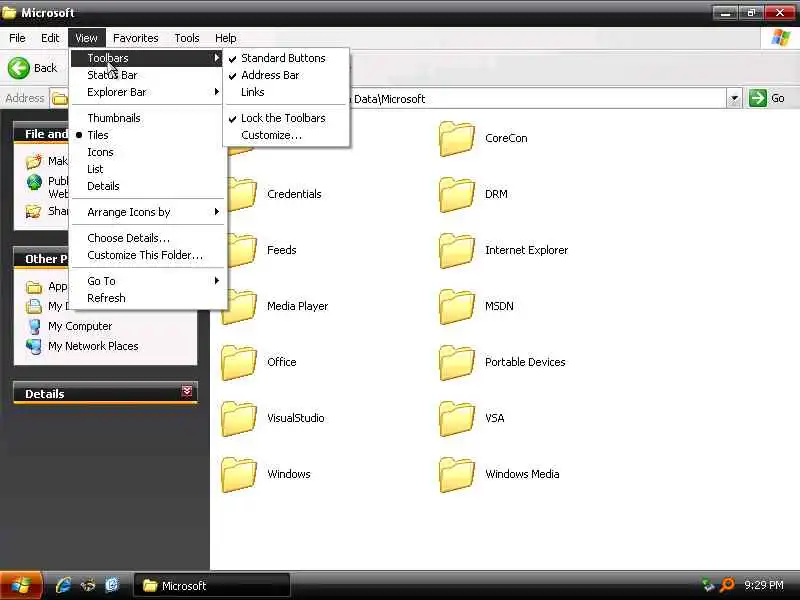Expand the Explorer Bar submenu
Image resolution: width=800 pixels, height=600 pixels.
tap(148, 92)
